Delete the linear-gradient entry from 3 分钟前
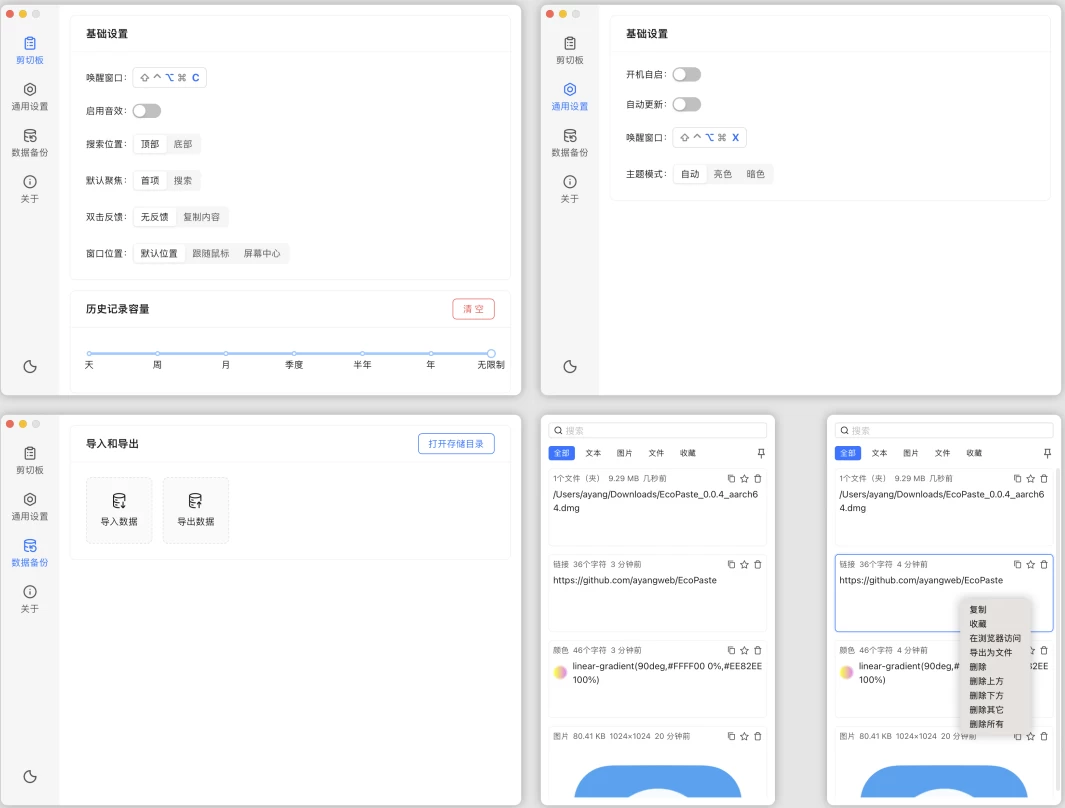1065x808 pixels. [757, 650]
